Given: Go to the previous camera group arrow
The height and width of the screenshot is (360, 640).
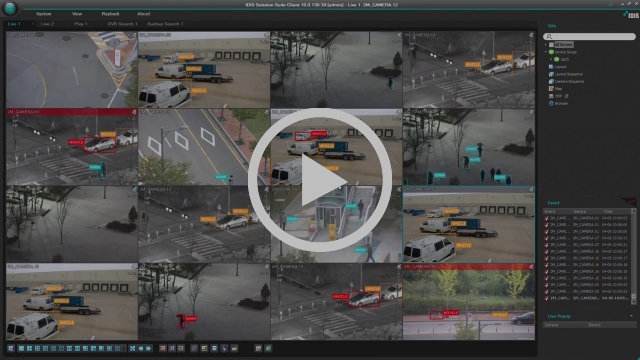Looking at the screenshot, I should point(141,349).
